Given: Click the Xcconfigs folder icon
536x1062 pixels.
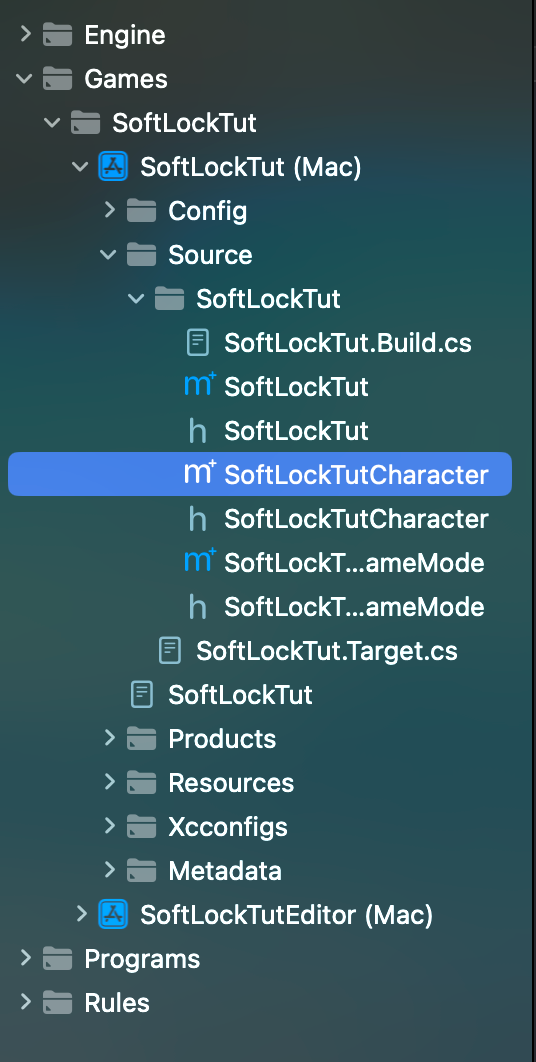Looking at the screenshot, I should [x=142, y=826].
